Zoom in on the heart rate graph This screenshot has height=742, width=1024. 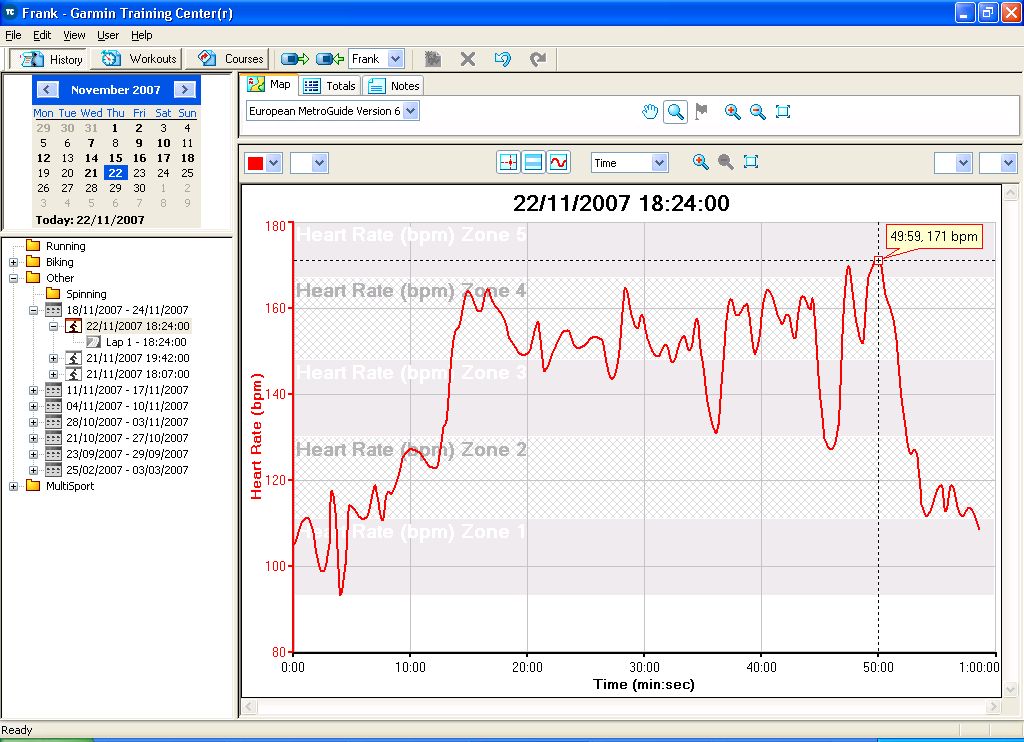coord(700,162)
